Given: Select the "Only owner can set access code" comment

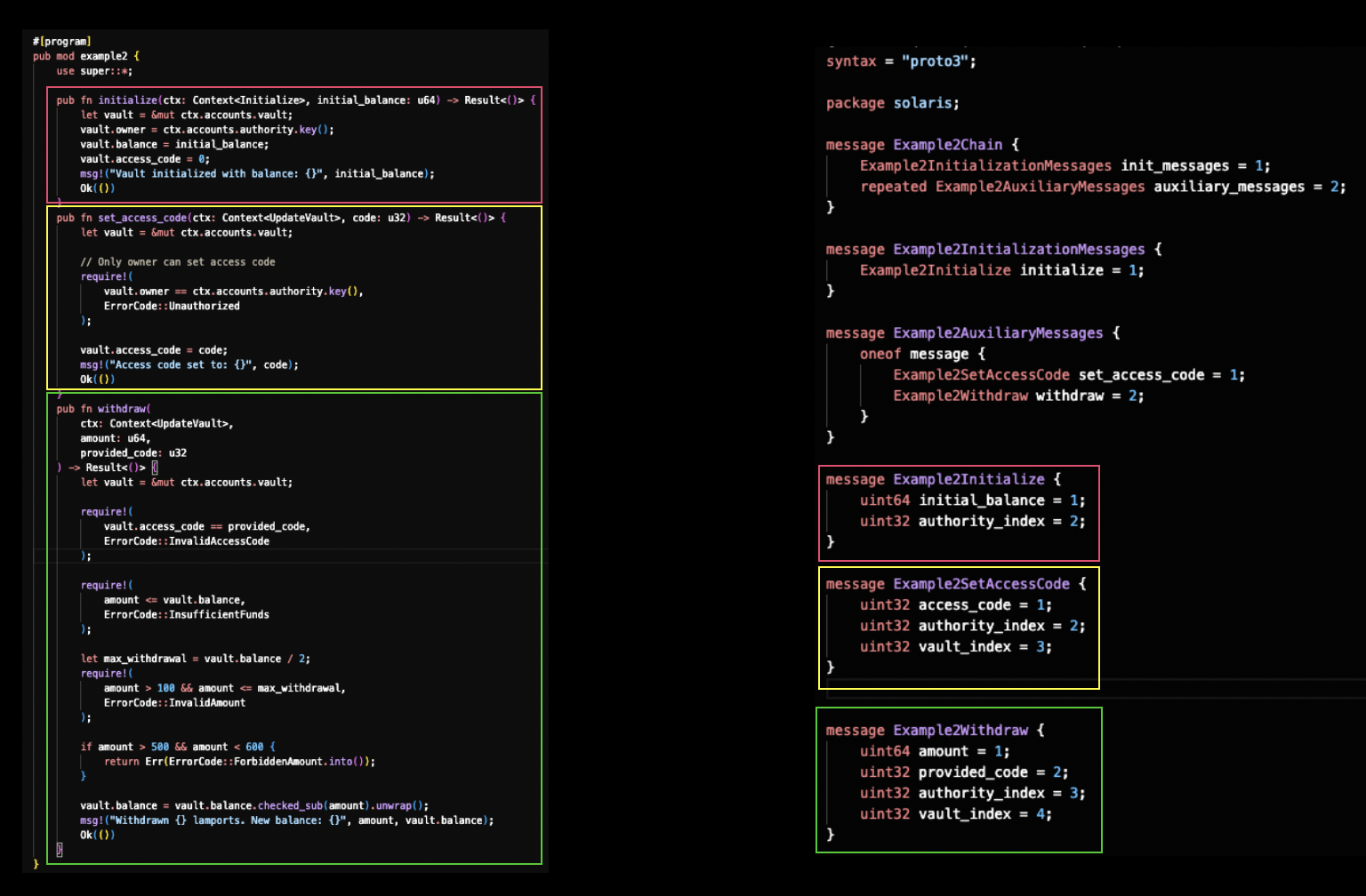Looking at the screenshot, I should click(x=177, y=262).
